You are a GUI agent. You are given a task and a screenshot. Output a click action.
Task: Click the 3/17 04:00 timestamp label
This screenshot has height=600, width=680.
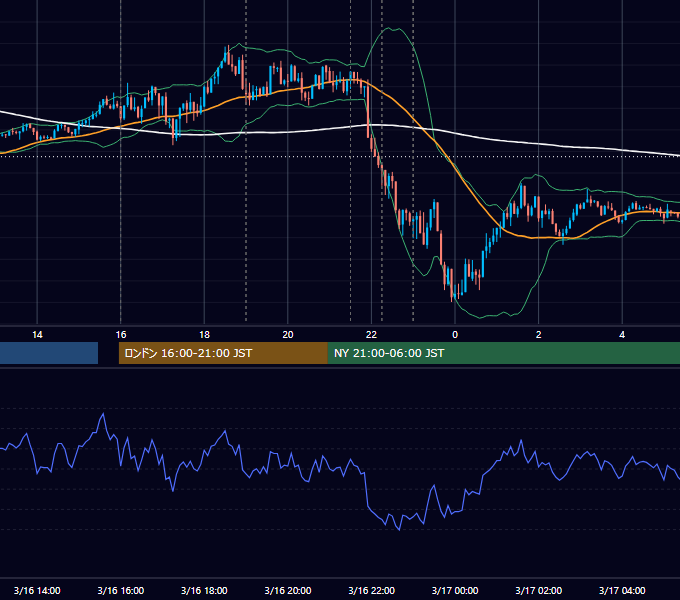[622, 590]
